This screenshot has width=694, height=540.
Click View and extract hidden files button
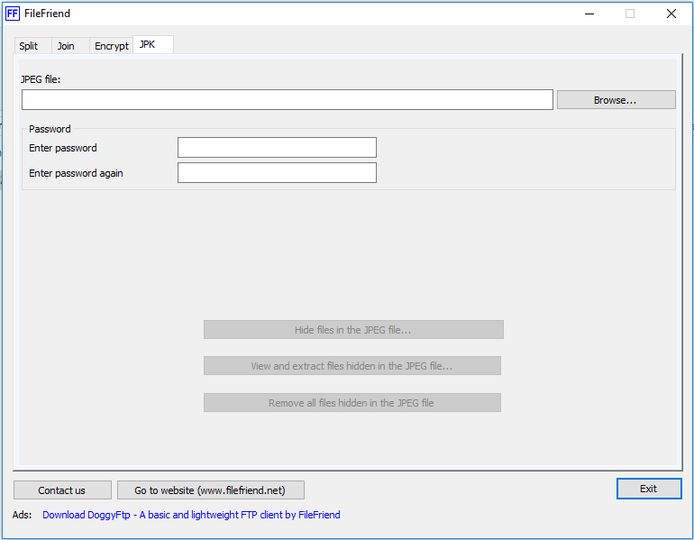click(352, 366)
